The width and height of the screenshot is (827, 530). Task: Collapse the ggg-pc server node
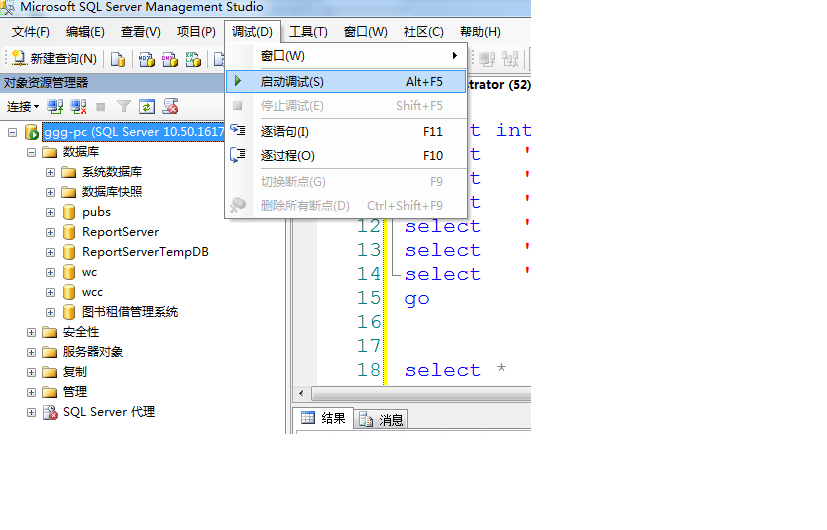click(x=13, y=132)
